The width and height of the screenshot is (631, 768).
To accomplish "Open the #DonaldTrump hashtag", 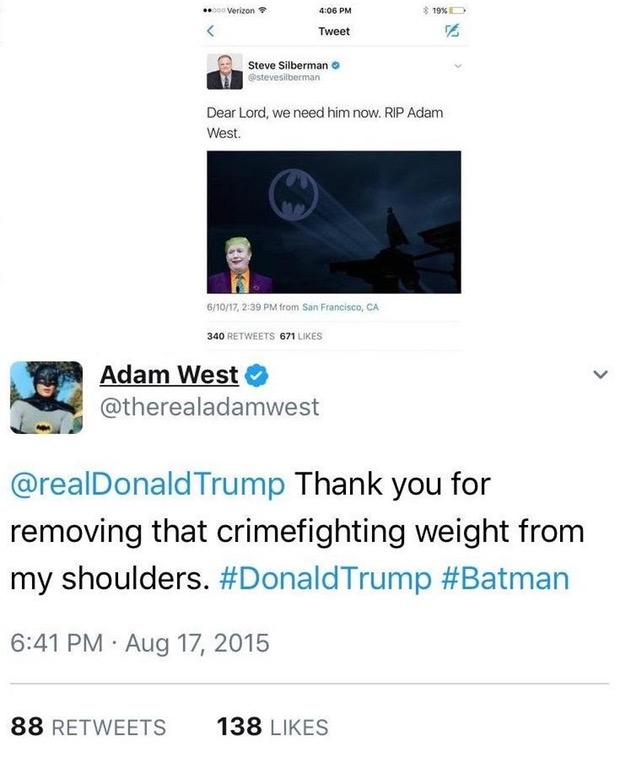I will click(x=326, y=578).
